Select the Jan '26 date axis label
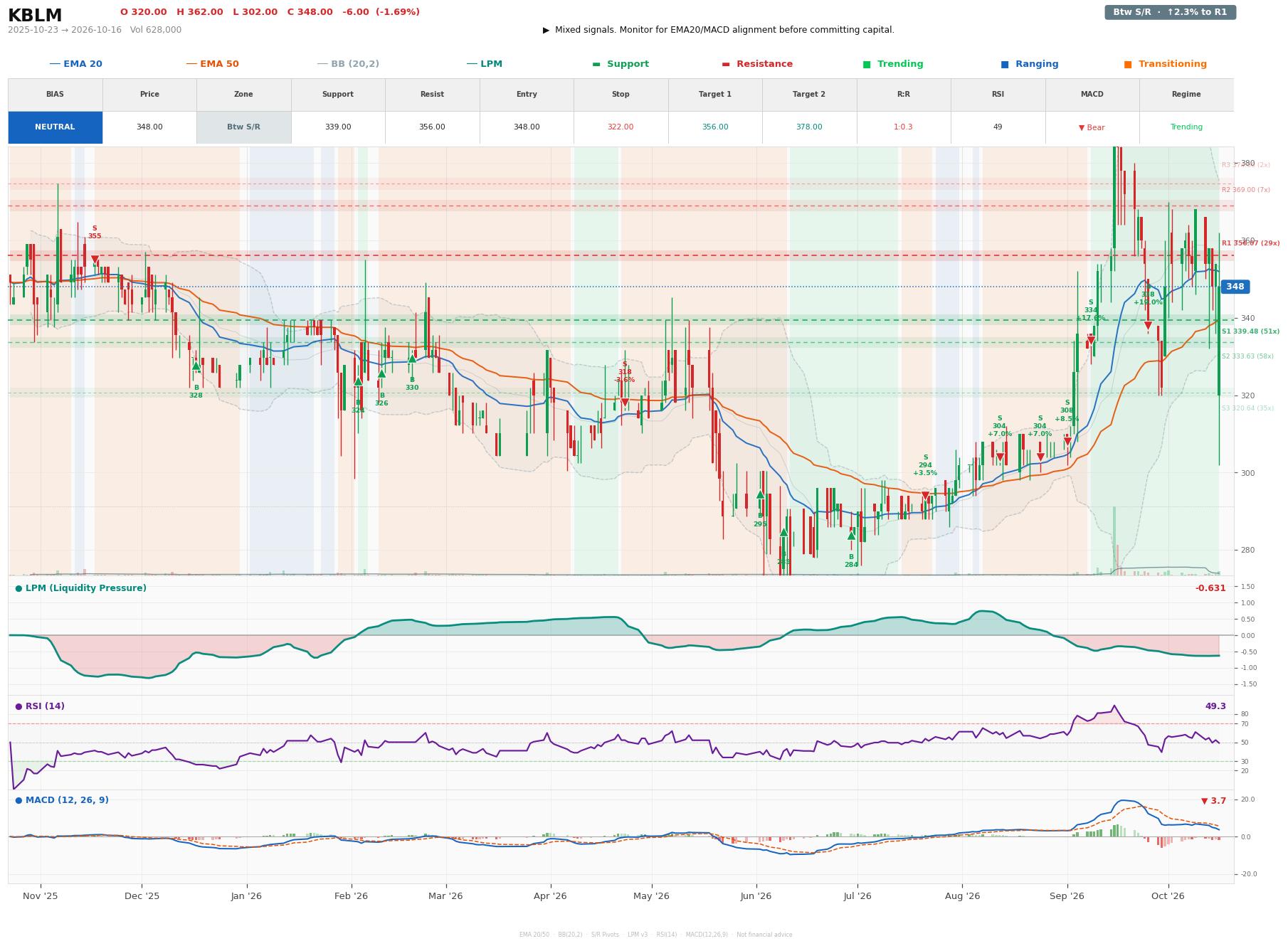 (x=246, y=896)
